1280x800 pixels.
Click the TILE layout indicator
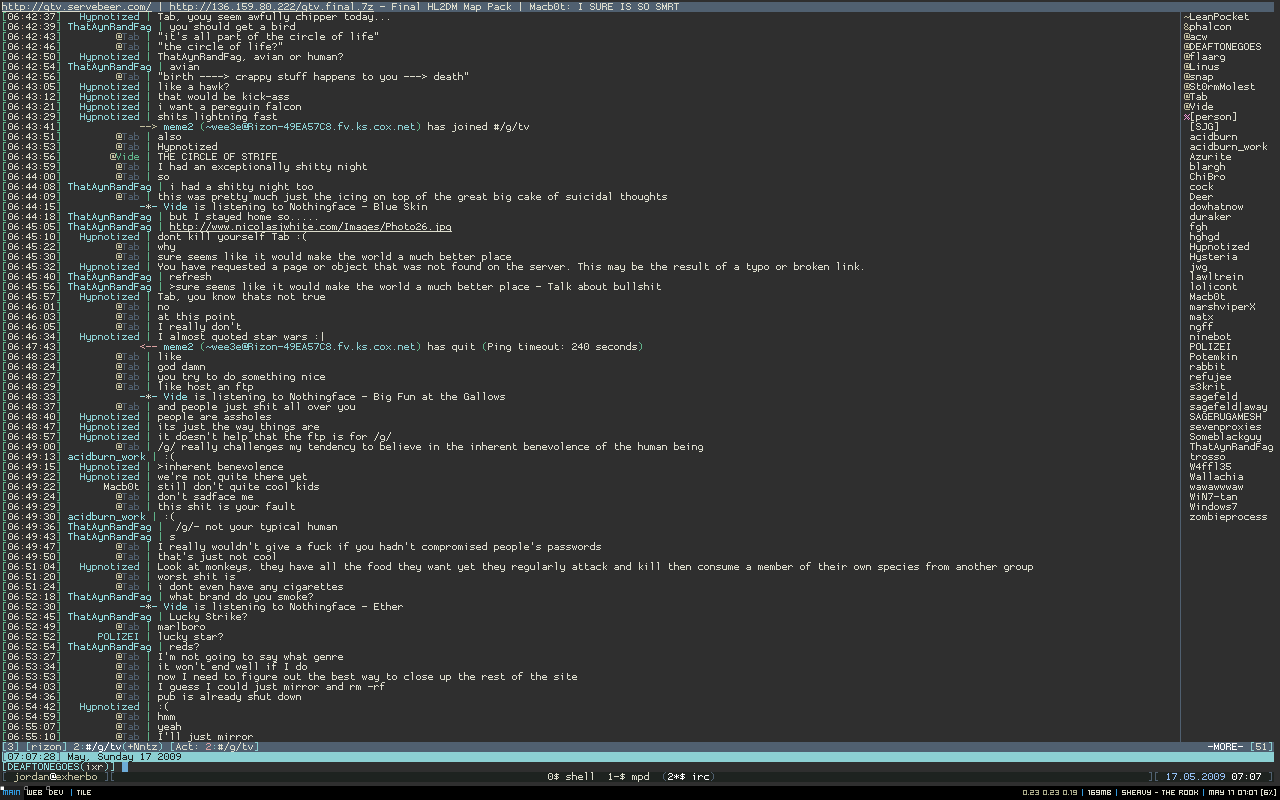tap(83, 792)
